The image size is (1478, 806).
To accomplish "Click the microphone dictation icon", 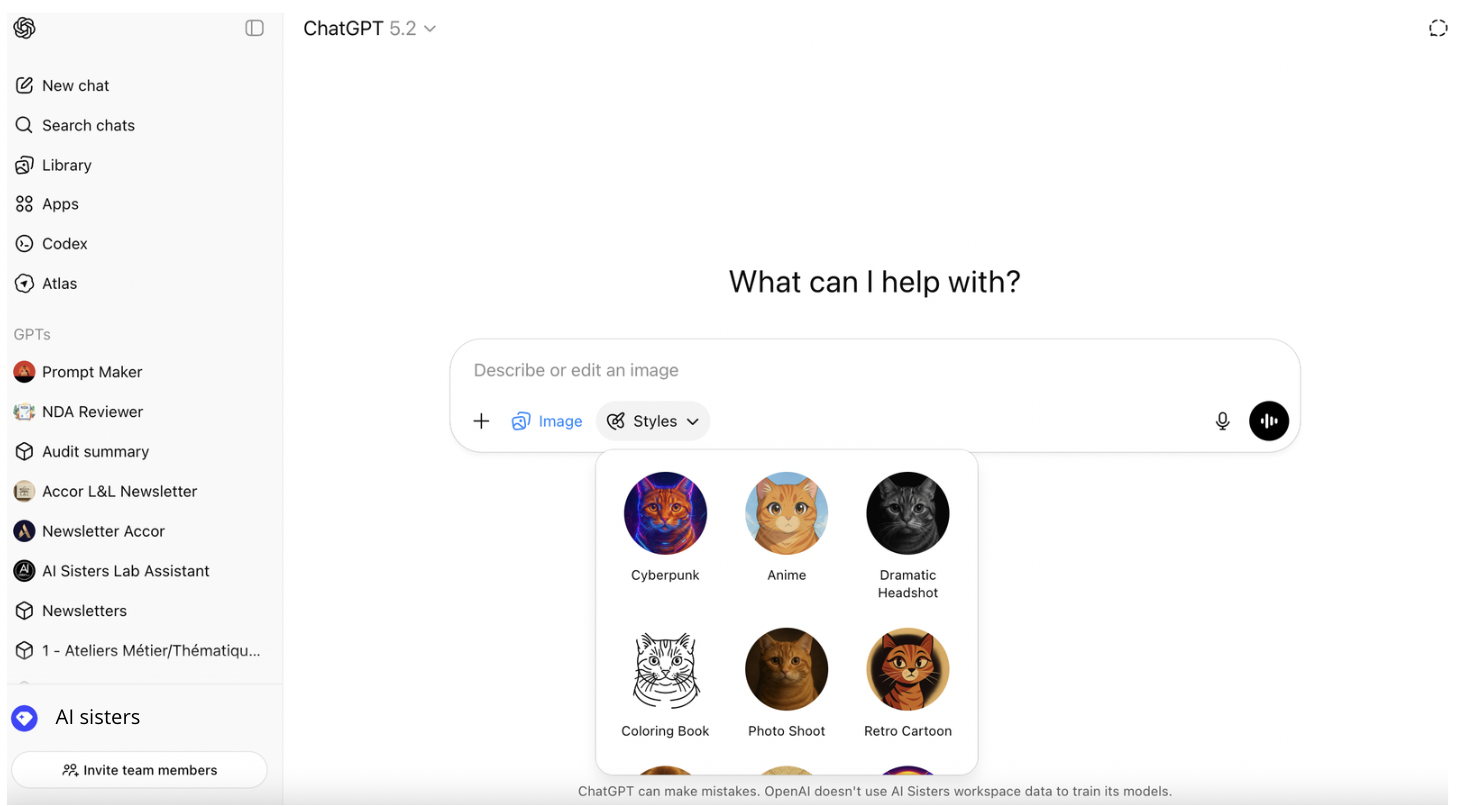I will (1222, 421).
